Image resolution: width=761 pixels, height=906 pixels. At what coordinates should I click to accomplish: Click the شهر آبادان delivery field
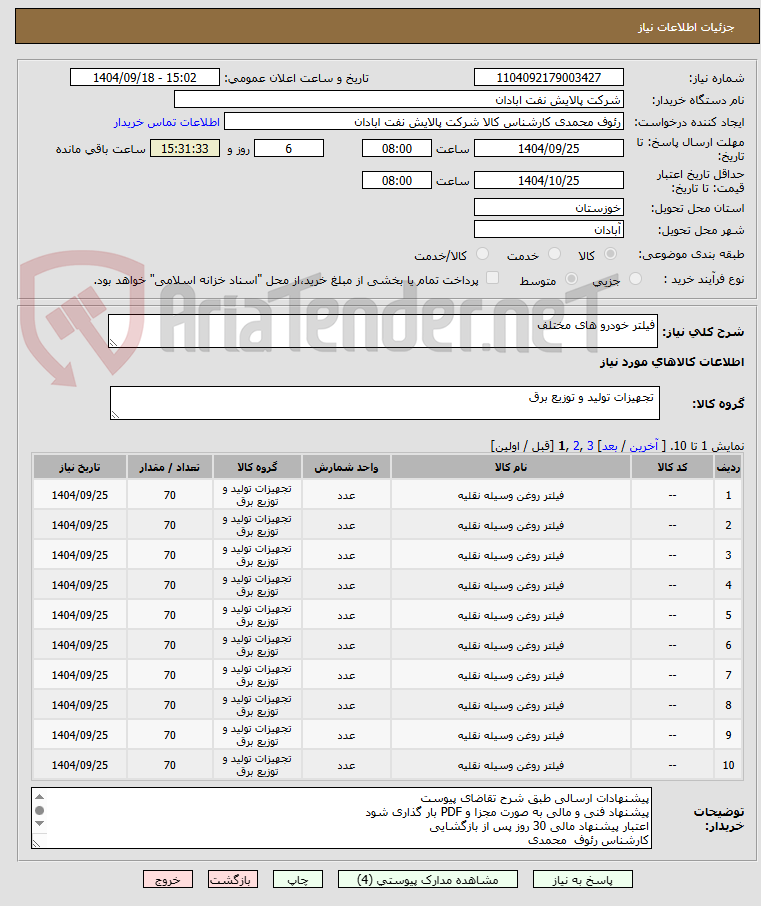(548, 229)
